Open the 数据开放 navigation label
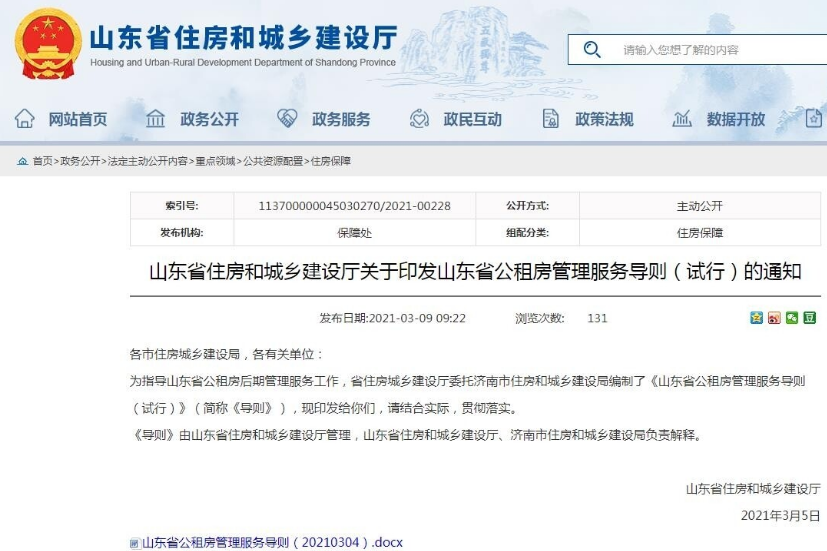The height and width of the screenshot is (551, 827). (x=736, y=119)
